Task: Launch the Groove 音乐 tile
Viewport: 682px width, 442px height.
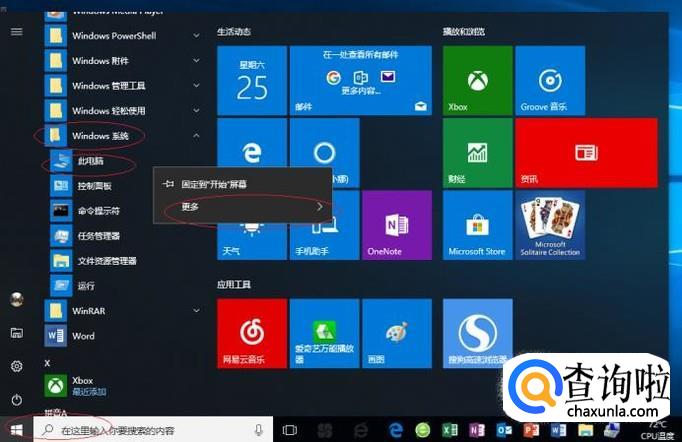Action: point(548,78)
